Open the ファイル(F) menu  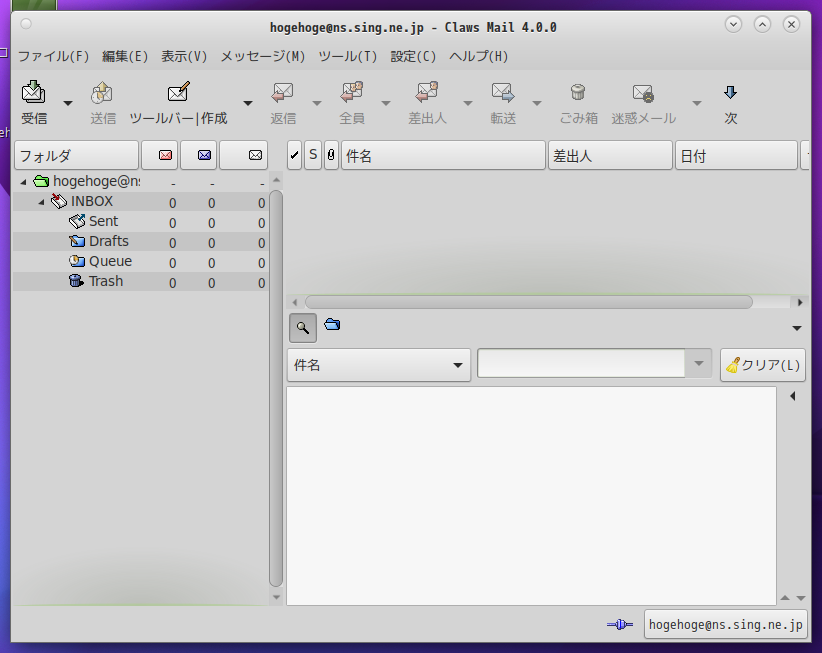pyautogui.click(x=53, y=56)
